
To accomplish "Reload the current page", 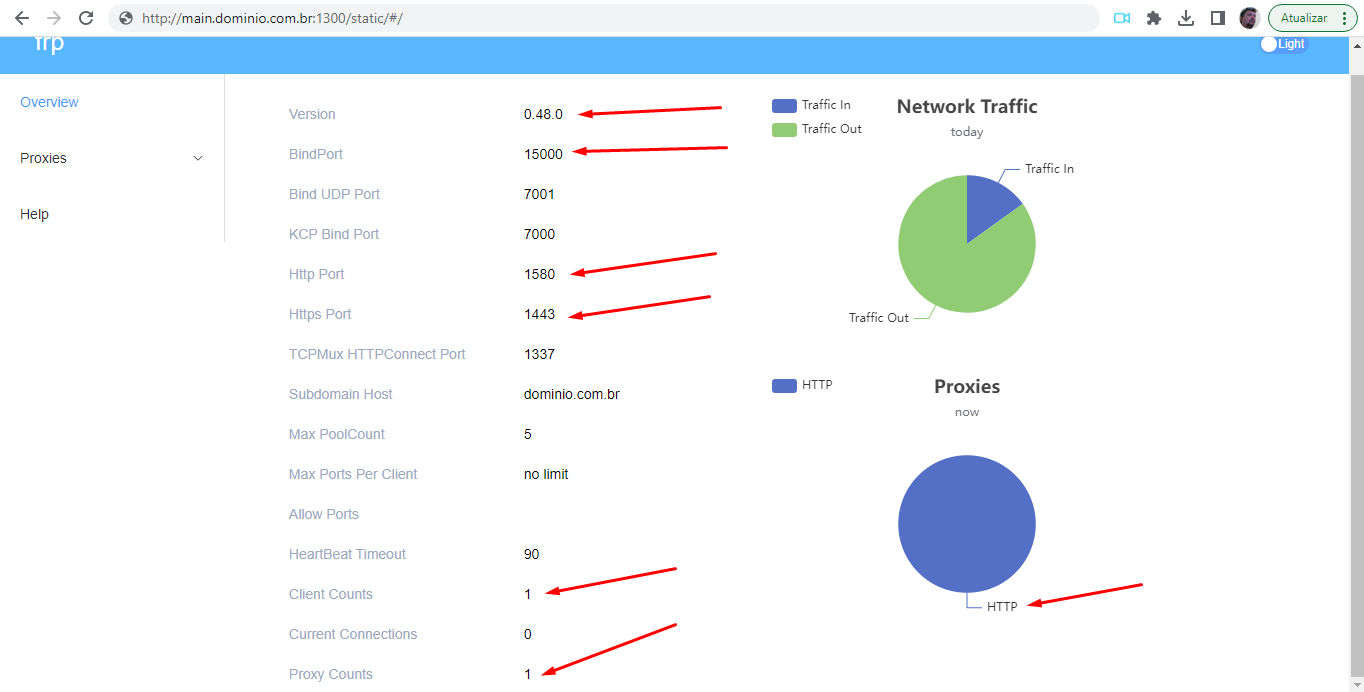I will point(86,17).
